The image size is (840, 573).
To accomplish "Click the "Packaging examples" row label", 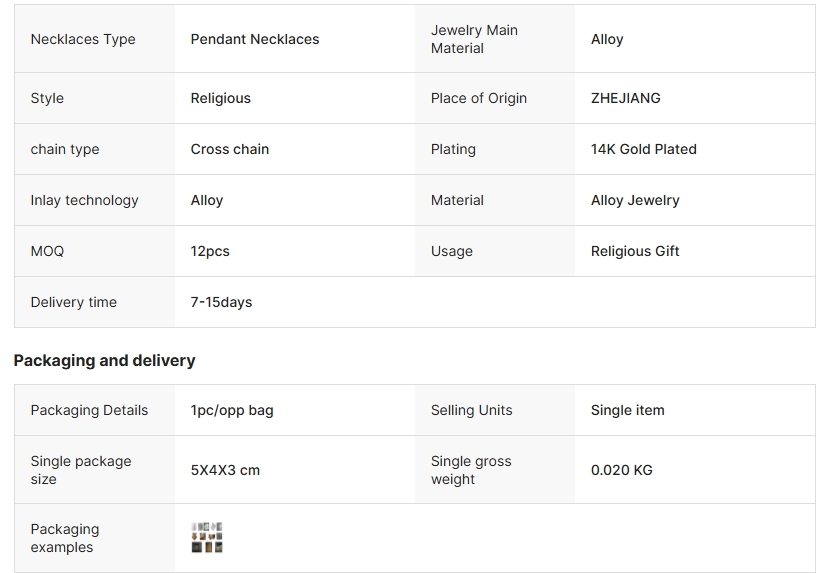I will point(65,538).
